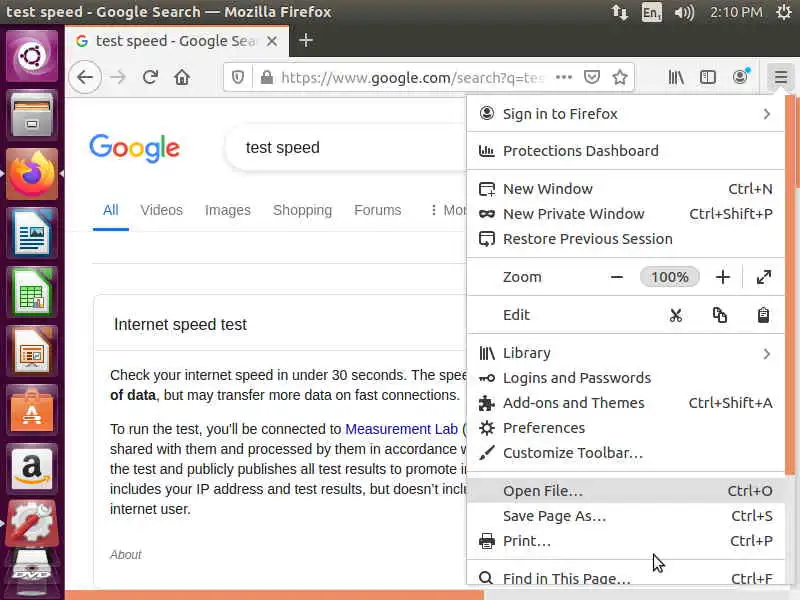
Task: Choose Open File… entry
Action: pyautogui.click(x=626, y=491)
